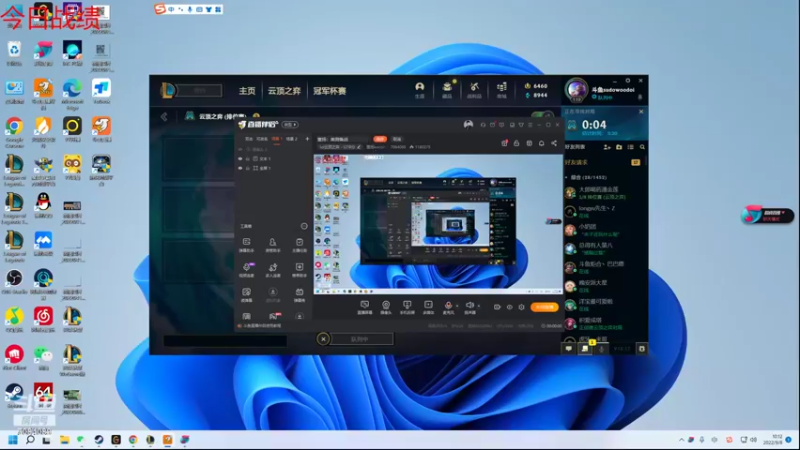
Task: Click the microphone icon in streaming app toolbar
Action: pos(448,305)
